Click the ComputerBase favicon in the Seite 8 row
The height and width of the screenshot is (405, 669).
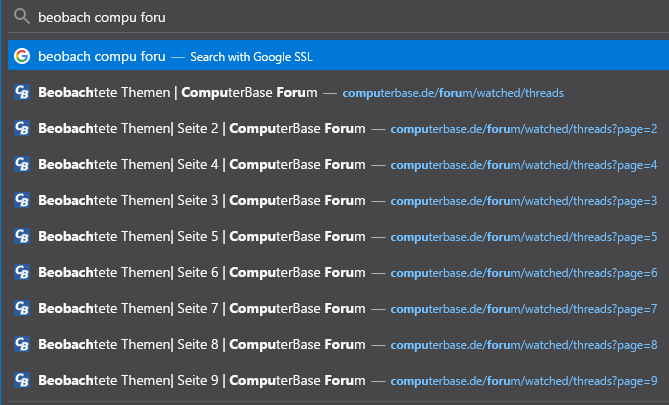pyautogui.click(x=22, y=344)
